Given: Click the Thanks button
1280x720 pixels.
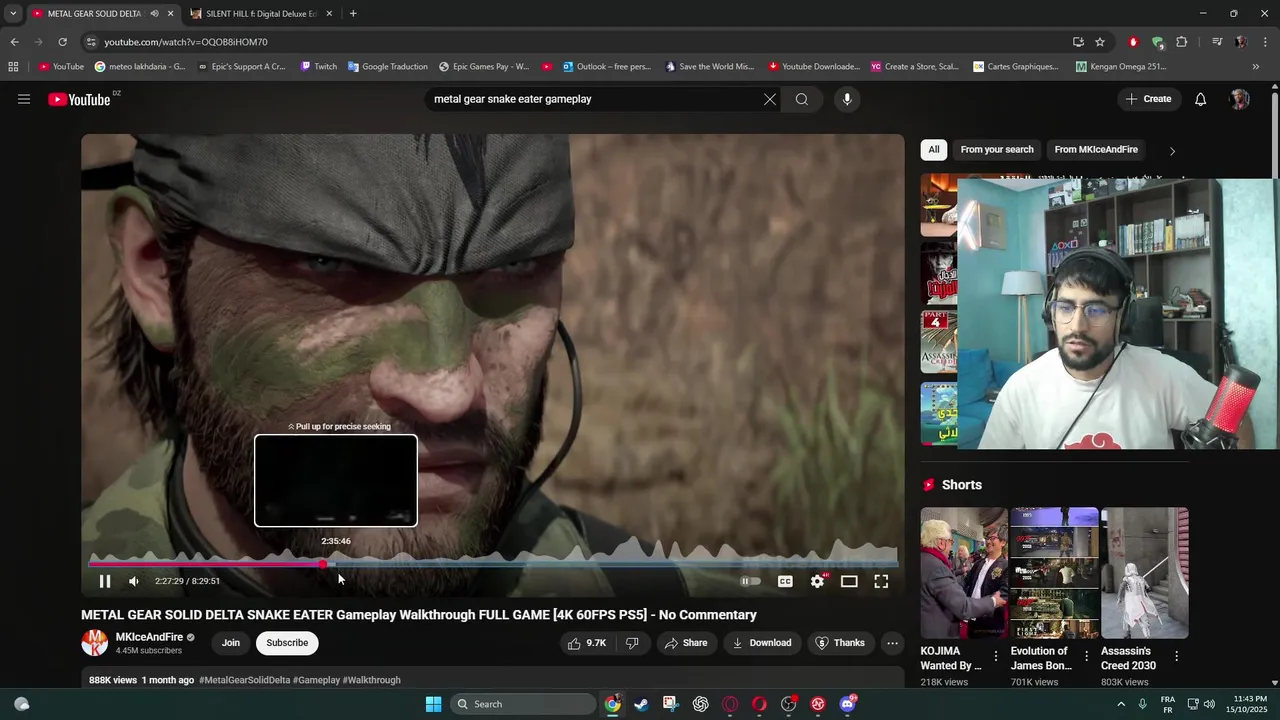Looking at the screenshot, I should click(840, 643).
